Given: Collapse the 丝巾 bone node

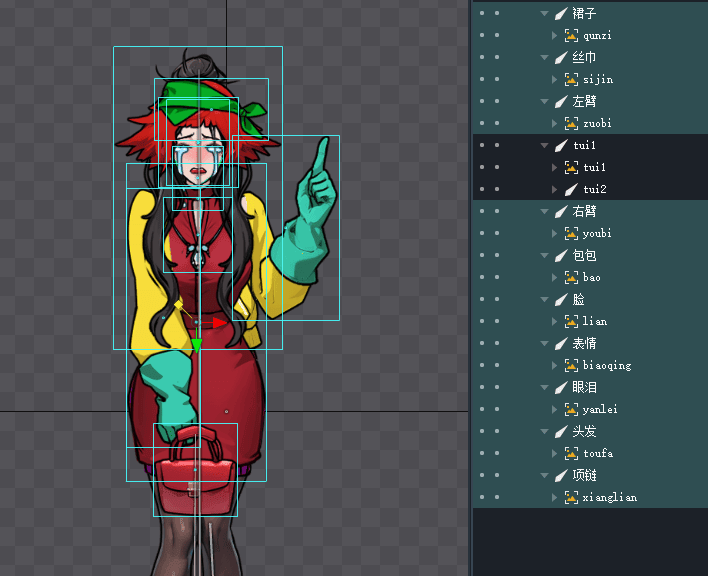Looking at the screenshot, I should coord(545,57).
